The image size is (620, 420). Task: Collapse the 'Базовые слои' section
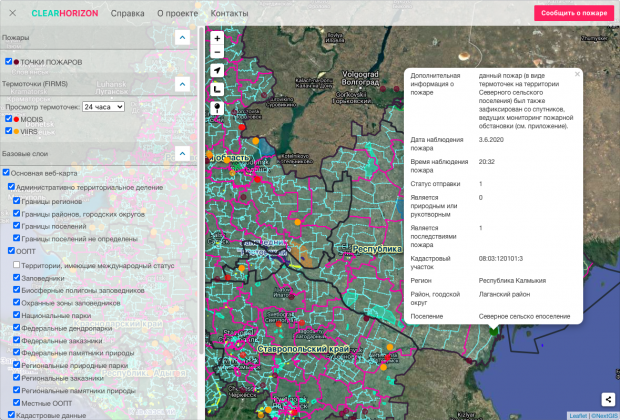point(182,153)
